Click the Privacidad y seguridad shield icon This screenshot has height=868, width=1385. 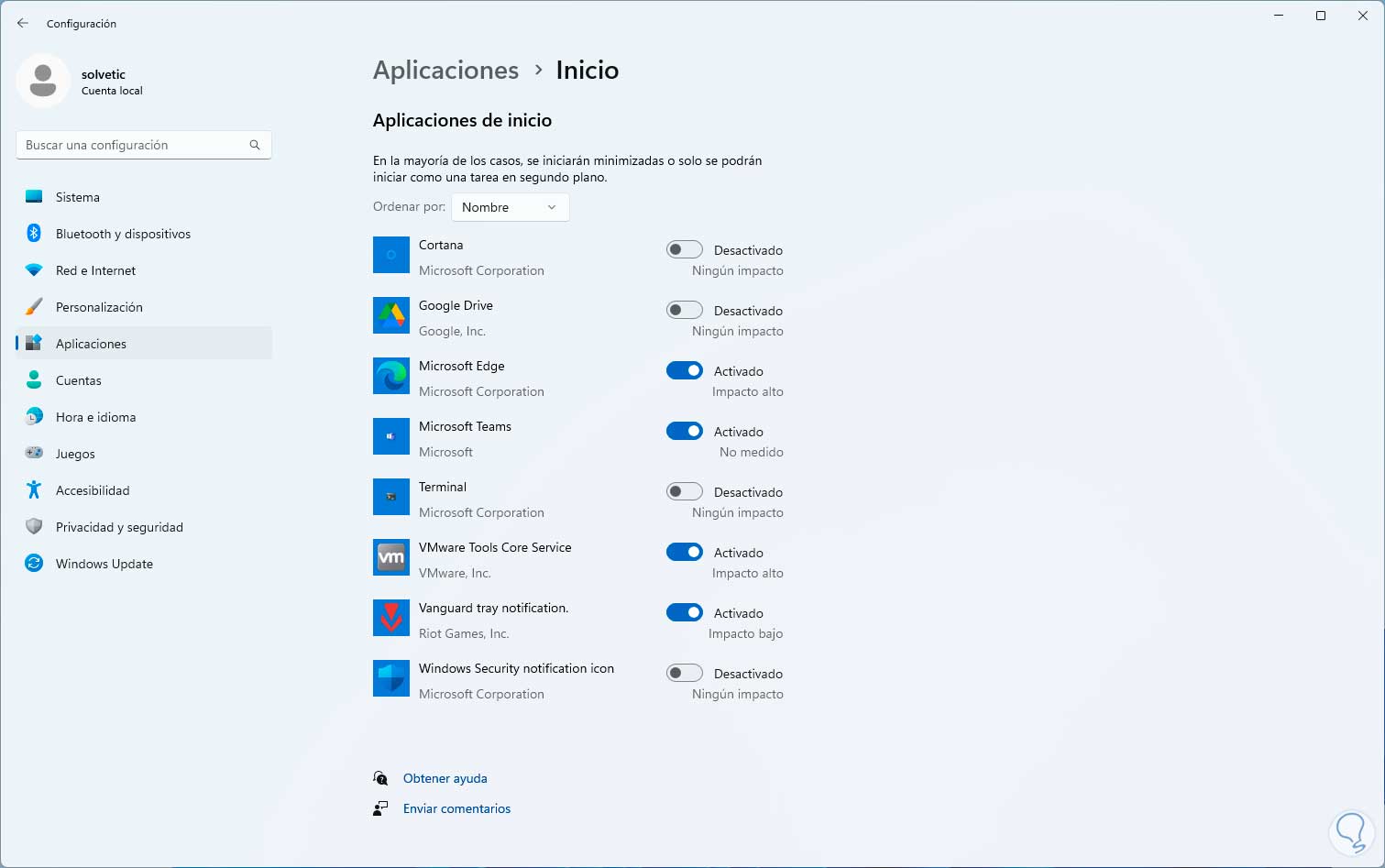point(34,527)
